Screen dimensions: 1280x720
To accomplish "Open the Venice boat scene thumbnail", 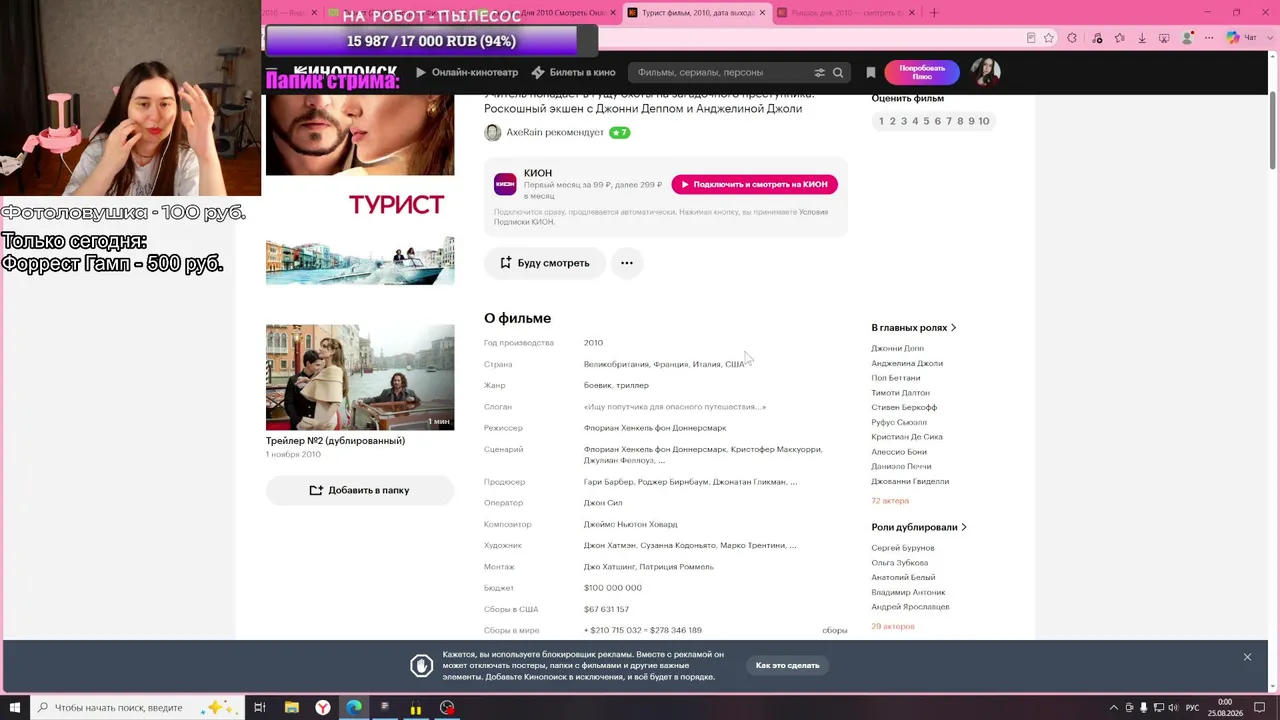I will (x=360, y=261).
